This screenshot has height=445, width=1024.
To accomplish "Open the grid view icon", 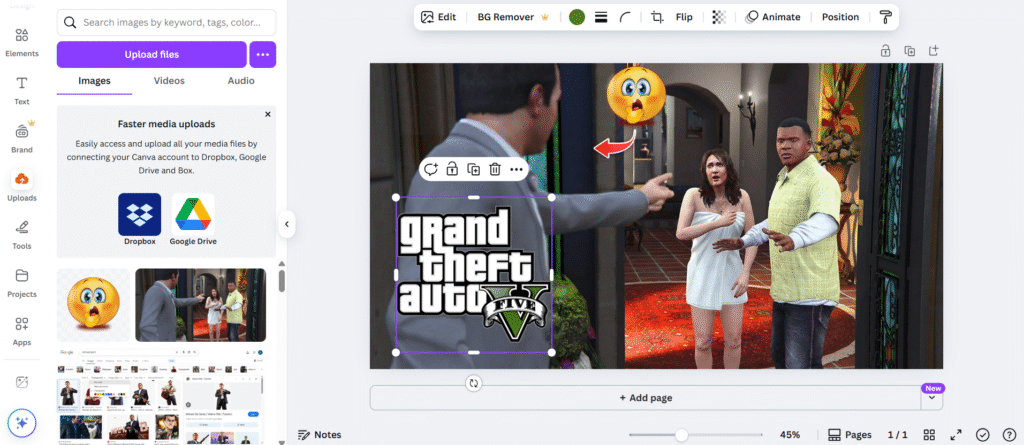I will (929, 435).
